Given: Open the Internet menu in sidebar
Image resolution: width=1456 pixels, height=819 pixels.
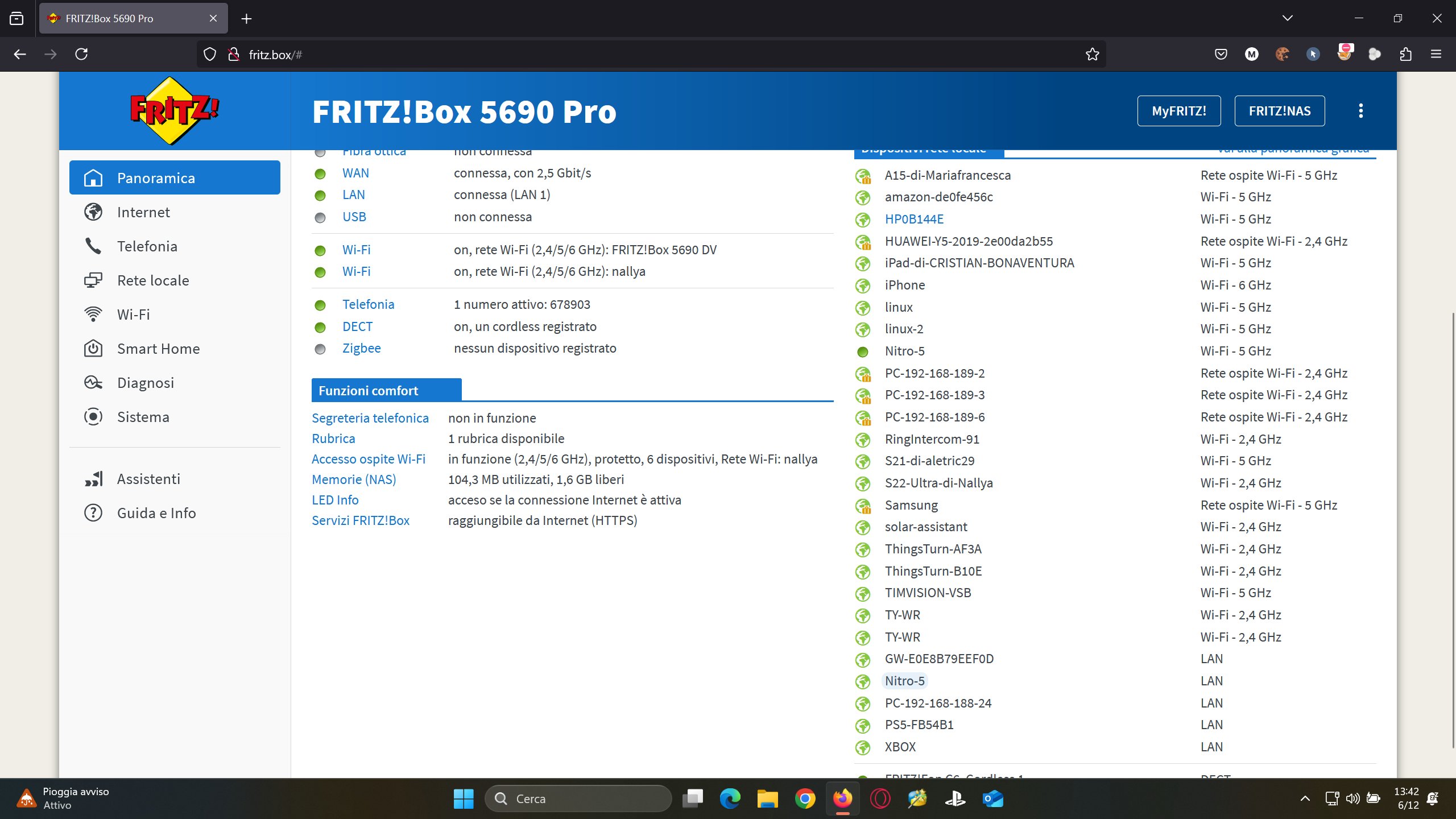Looking at the screenshot, I should point(143,212).
